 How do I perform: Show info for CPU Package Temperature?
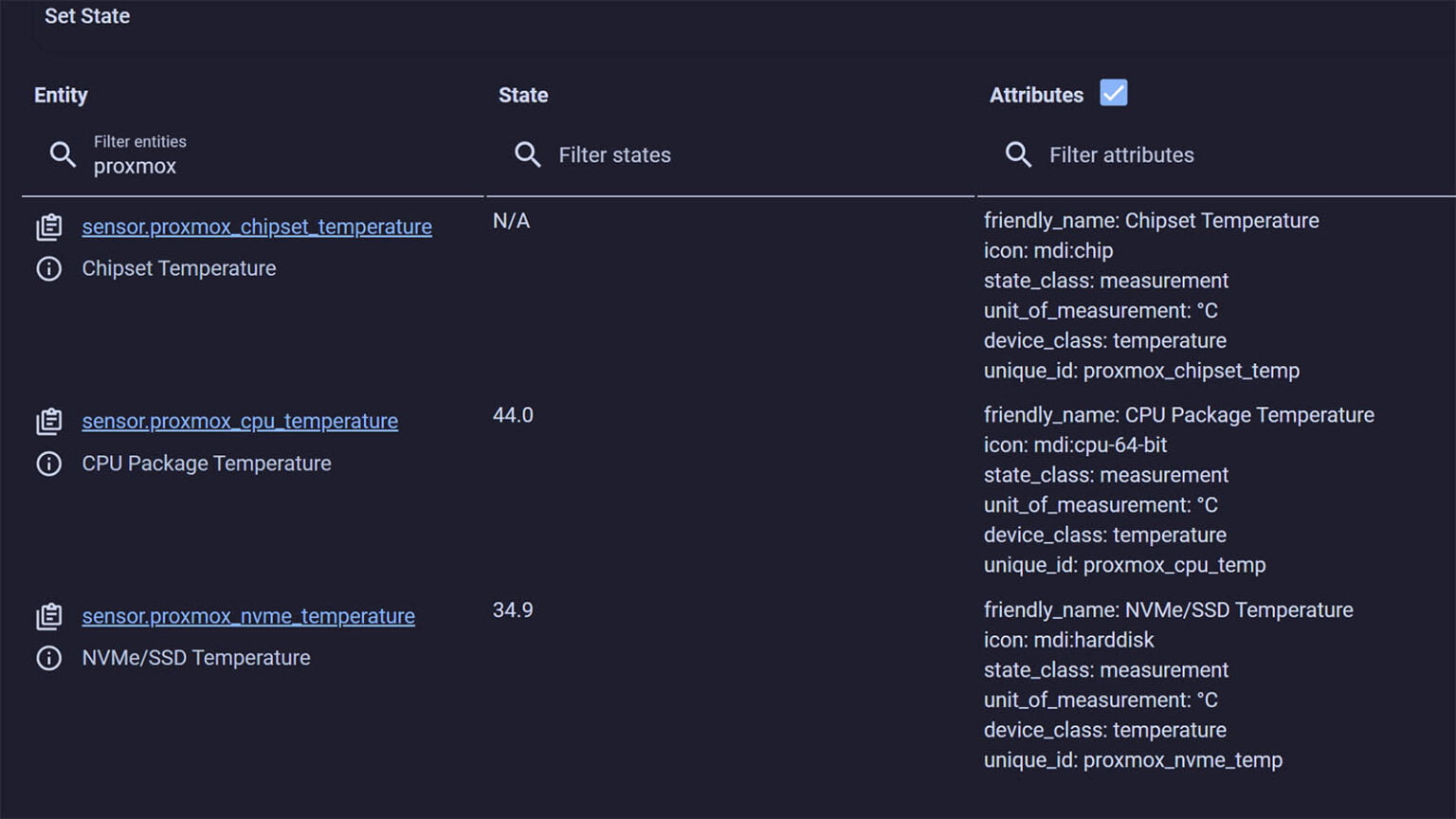(x=49, y=464)
